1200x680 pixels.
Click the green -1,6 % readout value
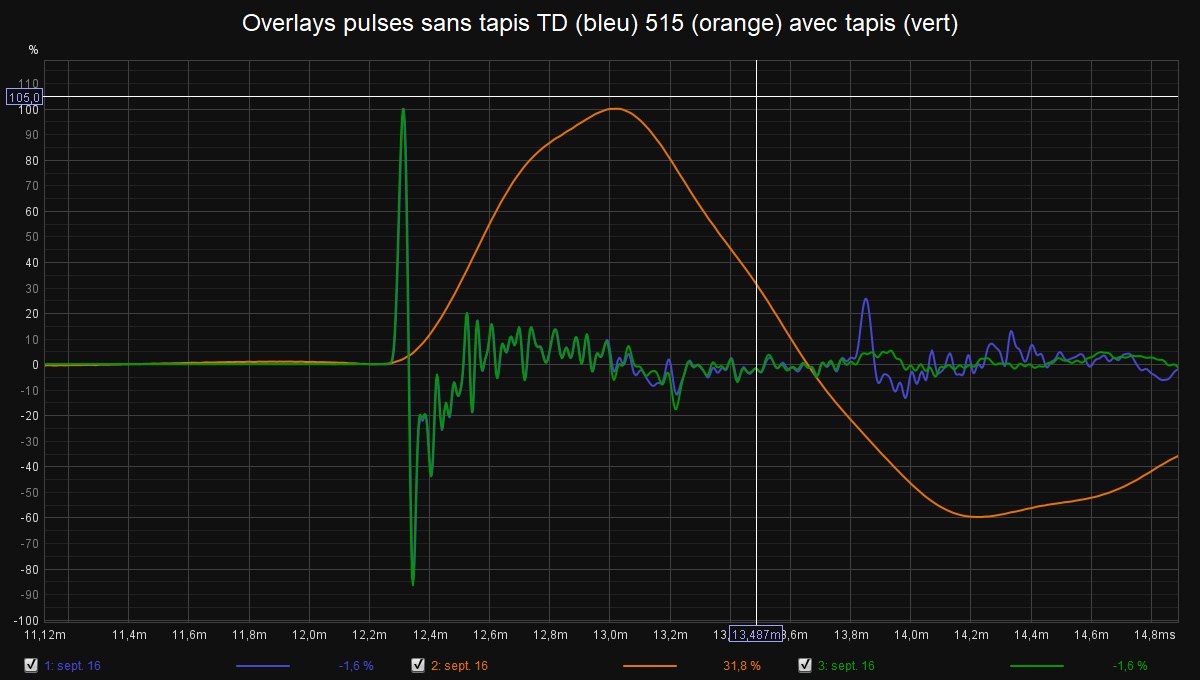[1129, 665]
